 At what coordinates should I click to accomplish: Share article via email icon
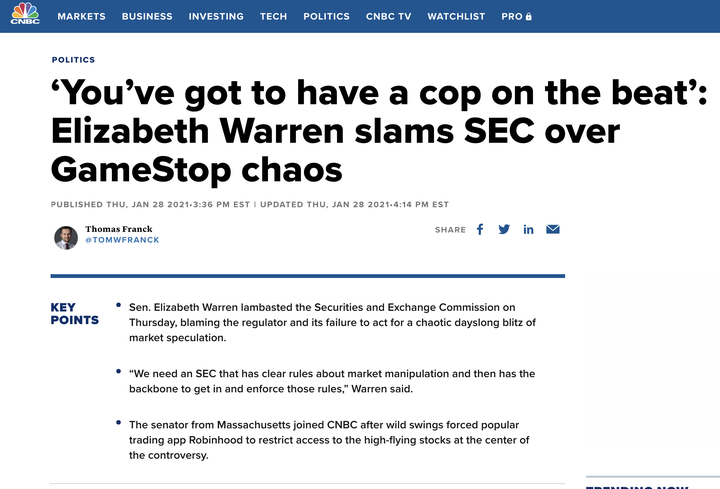click(x=553, y=229)
